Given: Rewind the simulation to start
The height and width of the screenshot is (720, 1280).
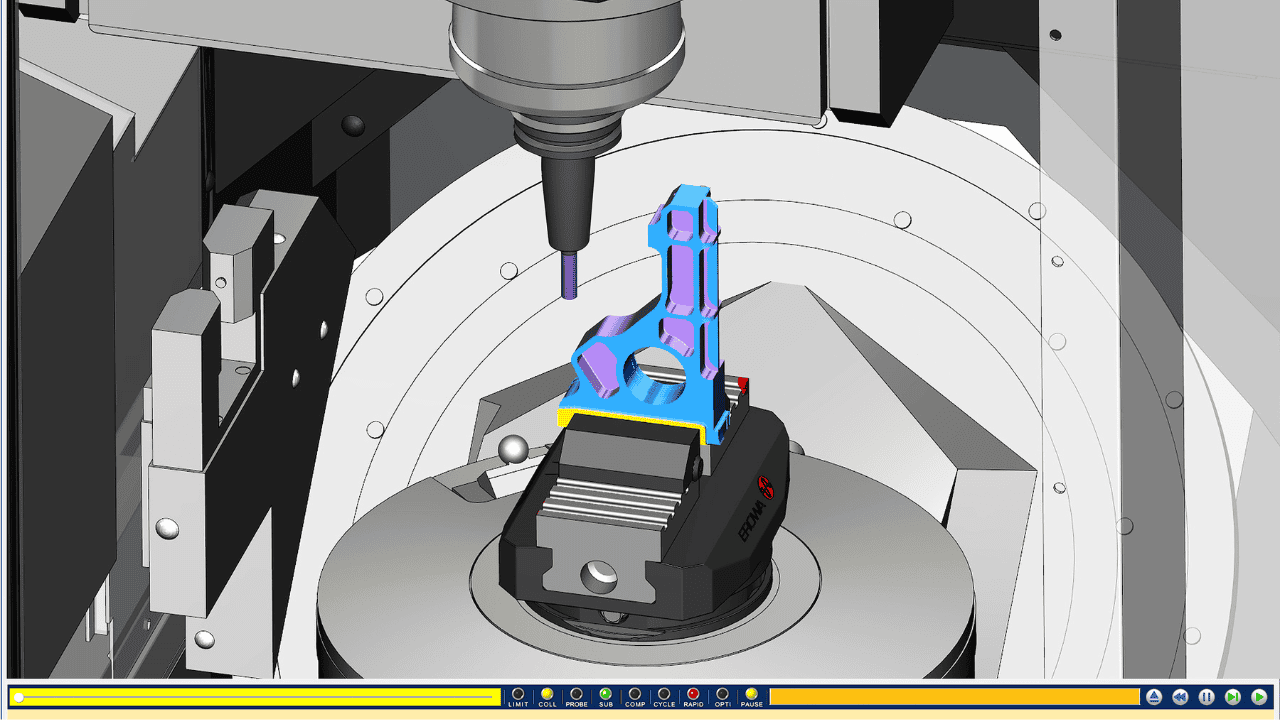Looking at the screenshot, I should tap(1180, 697).
